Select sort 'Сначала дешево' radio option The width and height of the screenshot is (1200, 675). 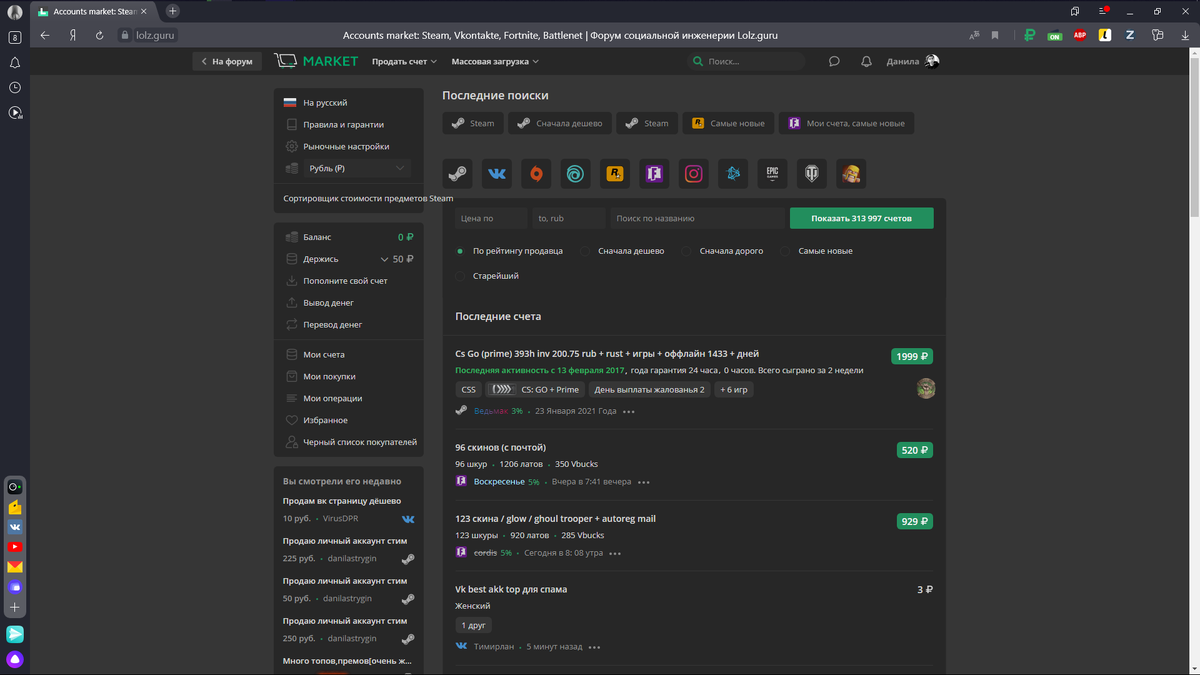(x=623, y=251)
